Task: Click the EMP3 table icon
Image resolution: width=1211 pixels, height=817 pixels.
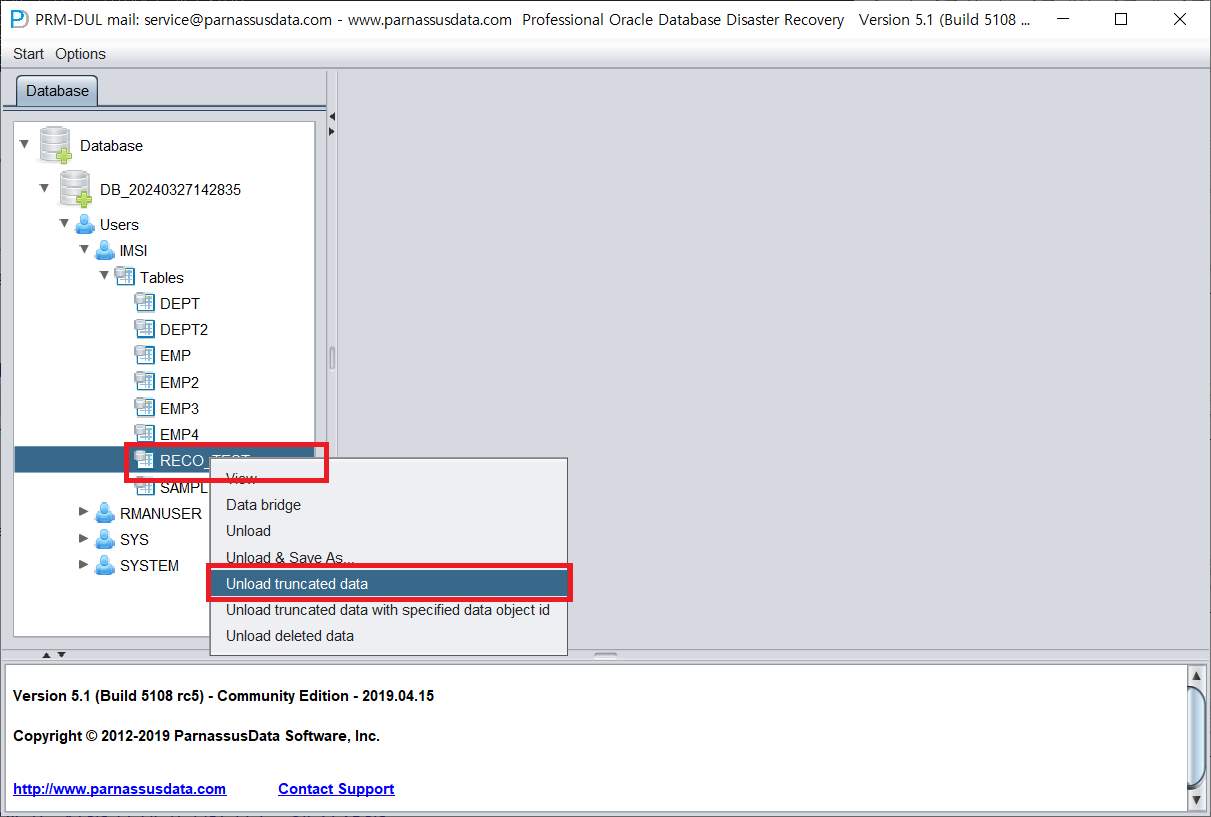Action: click(144, 408)
